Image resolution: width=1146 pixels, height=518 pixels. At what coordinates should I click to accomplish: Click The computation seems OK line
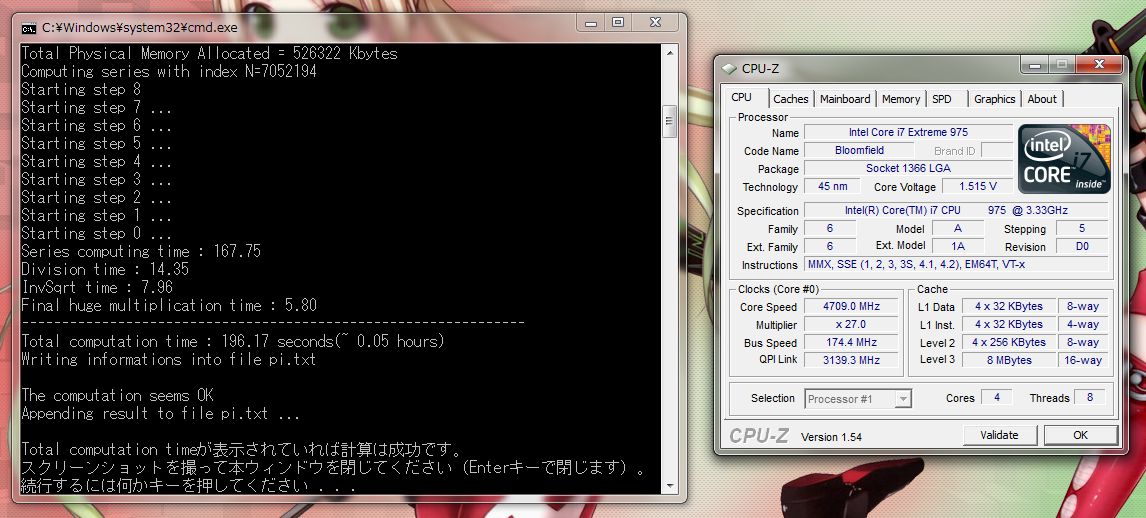117,395
